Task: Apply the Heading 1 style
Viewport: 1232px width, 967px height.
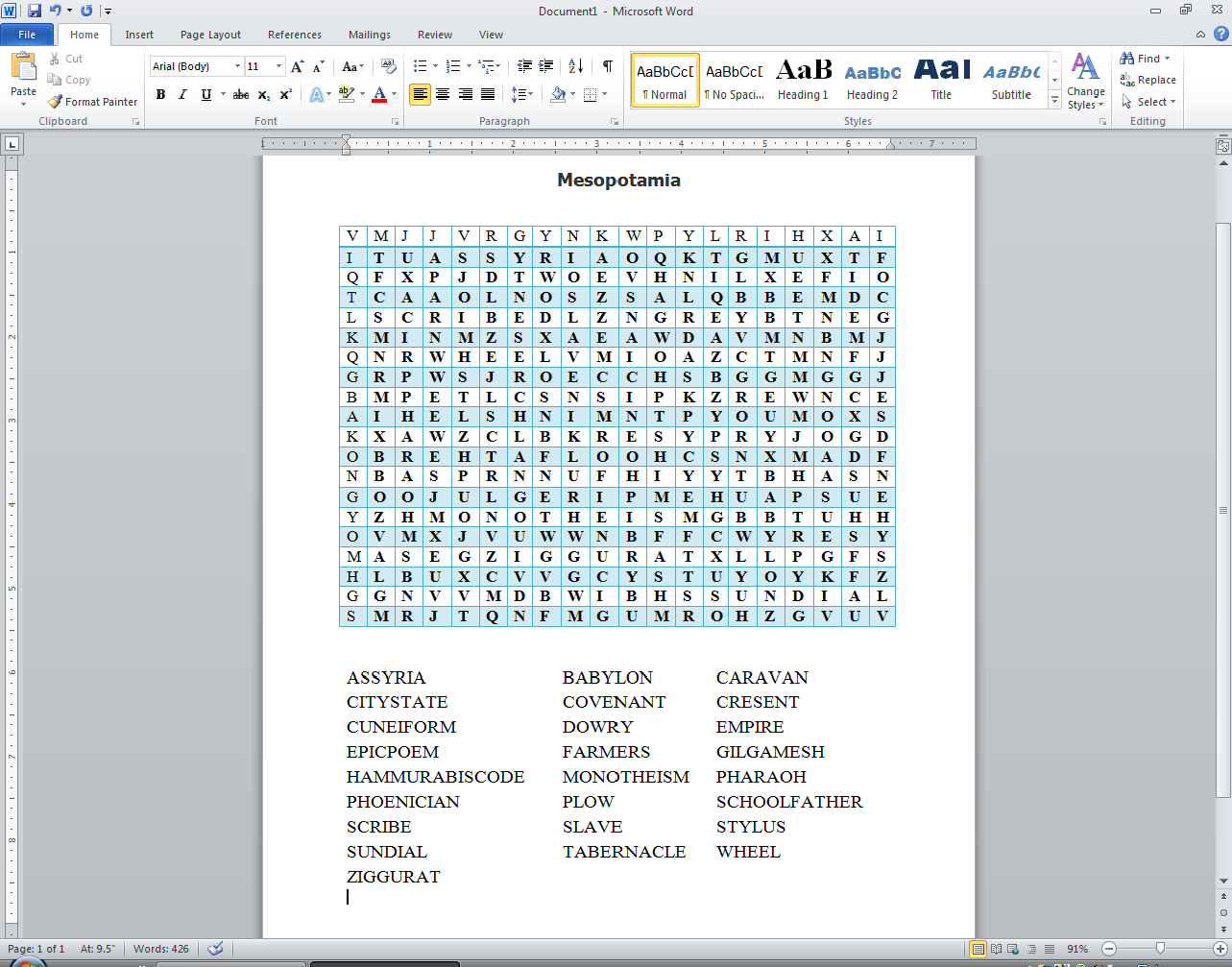Action: click(x=803, y=80)
